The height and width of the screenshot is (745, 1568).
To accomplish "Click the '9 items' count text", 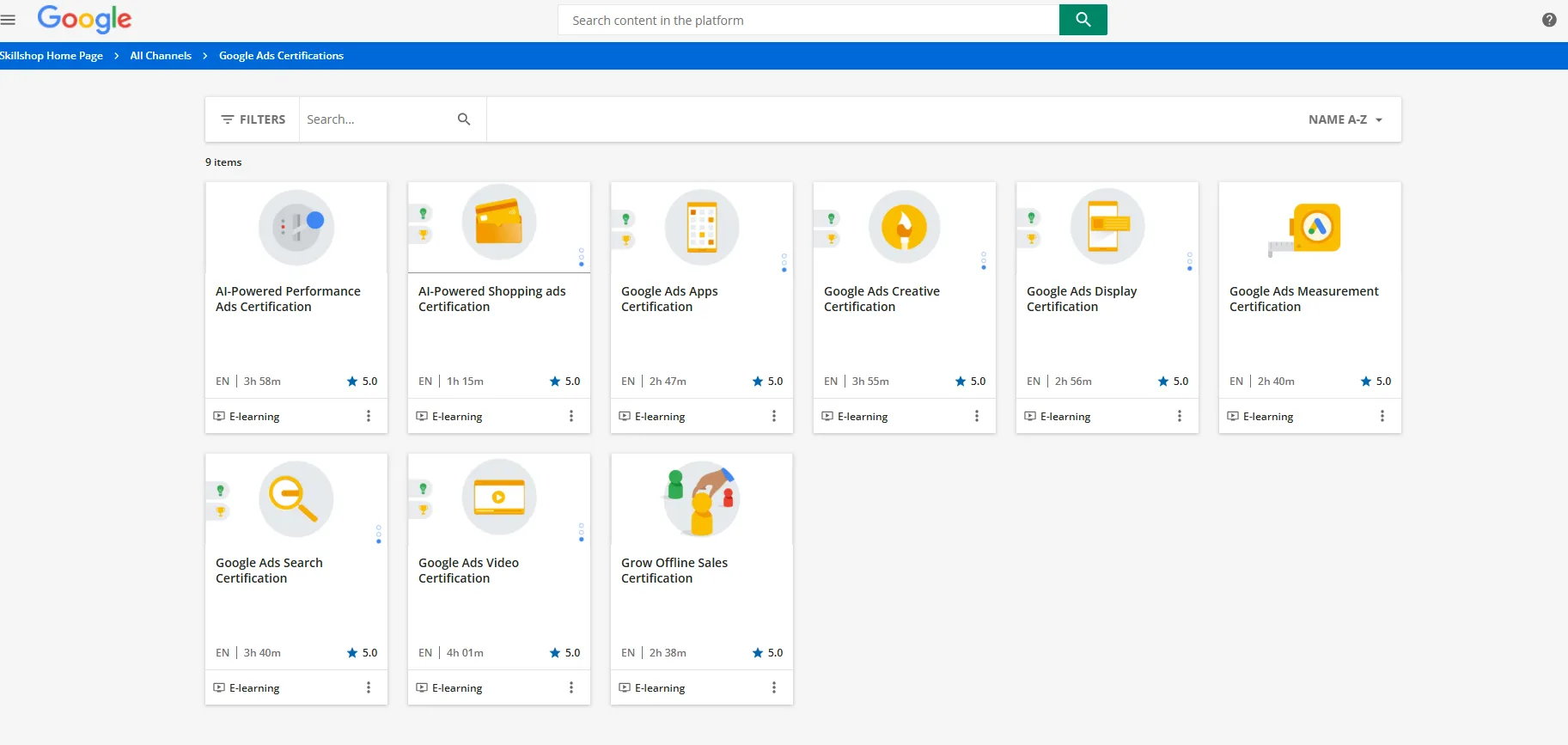I will 223,162.
